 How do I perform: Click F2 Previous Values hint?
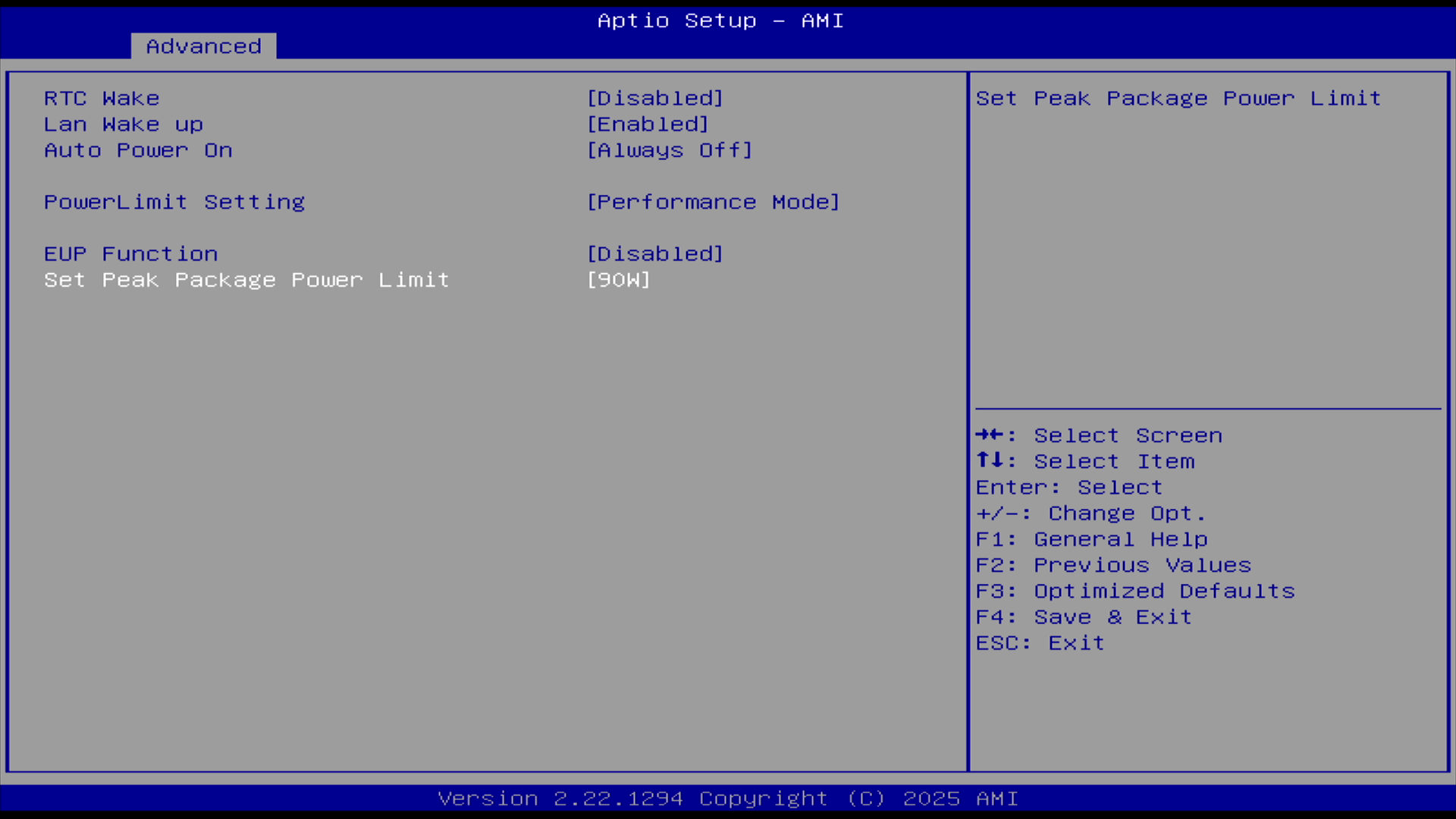click(1112, 565)
